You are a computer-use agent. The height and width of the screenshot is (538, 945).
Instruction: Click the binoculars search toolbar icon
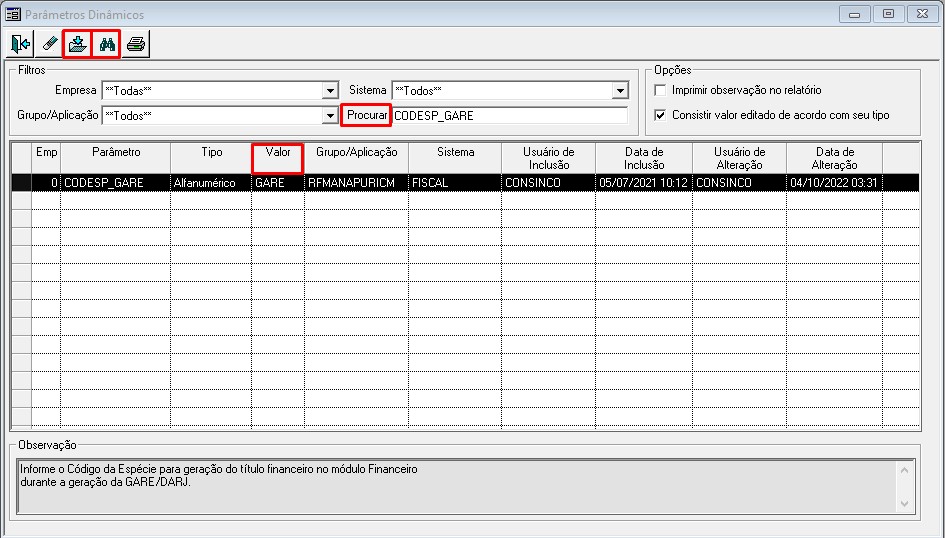107,44
